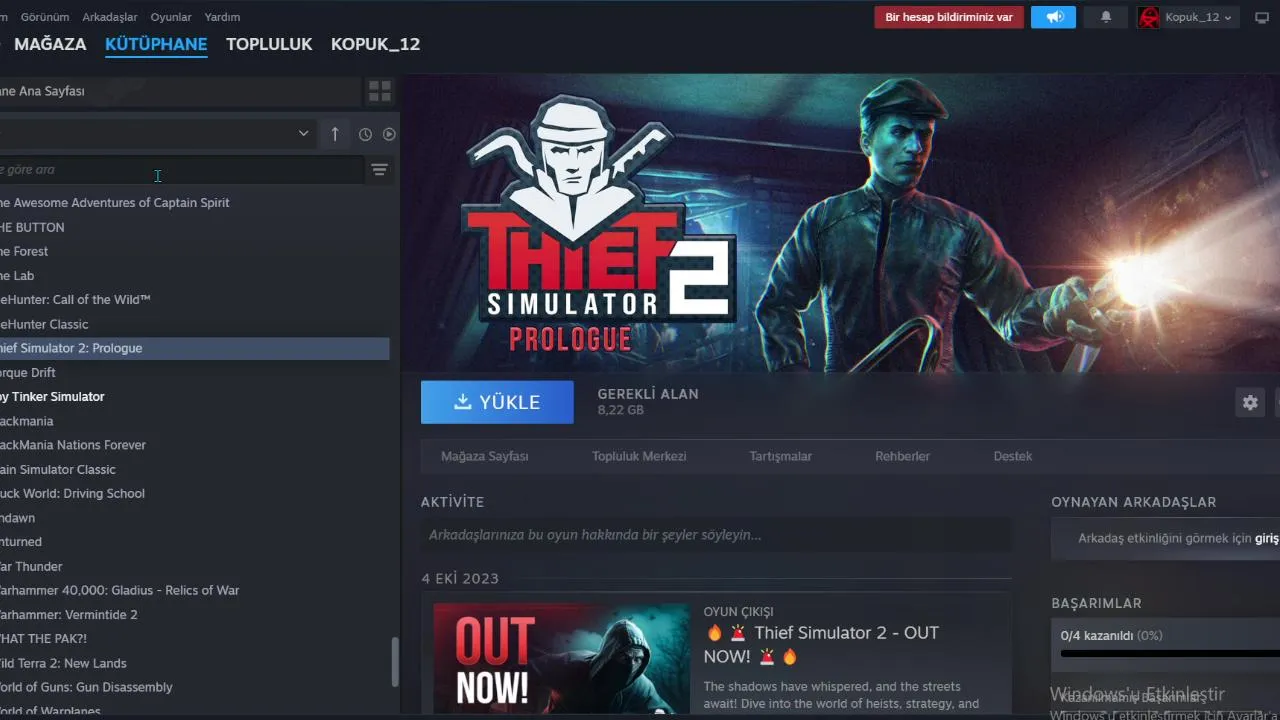Click the sort ascending arrow icon
The image size is (1280, 720).
pos(335,134)
